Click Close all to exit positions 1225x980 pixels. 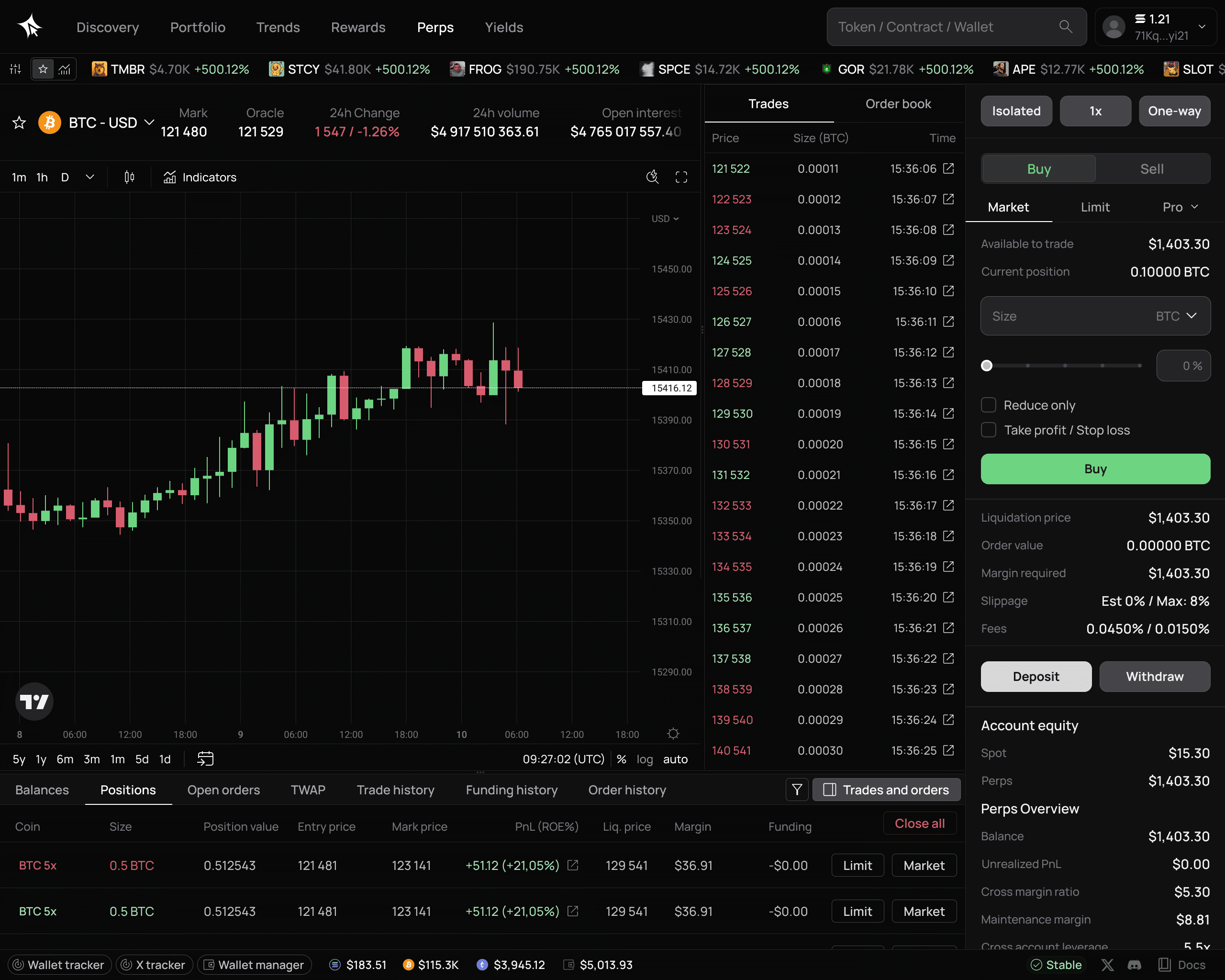coord(919,823)
